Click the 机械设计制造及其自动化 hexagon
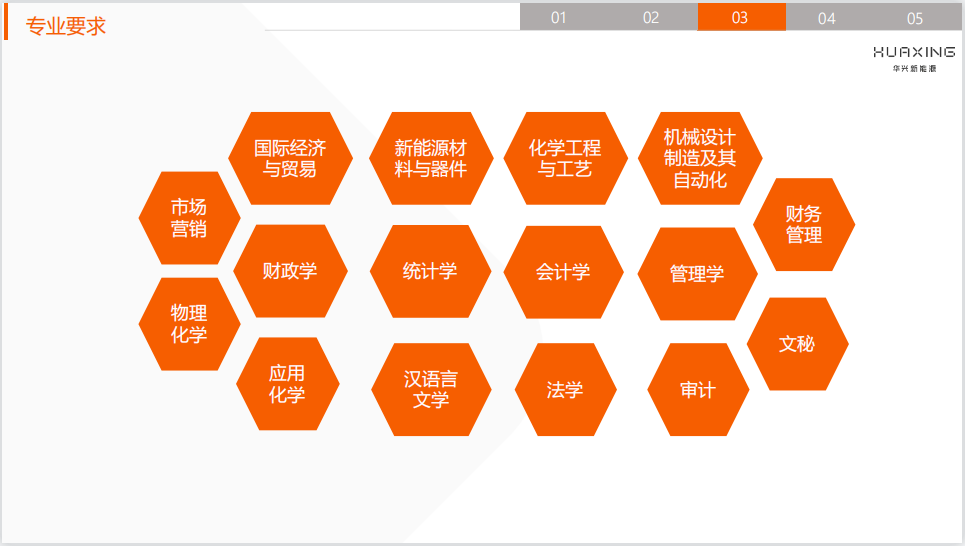This screenshot has width=965, height=546. 700,158
